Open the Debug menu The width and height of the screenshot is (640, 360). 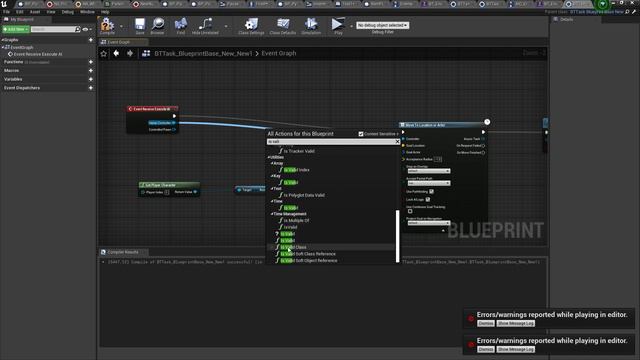pyautogui.click(x=67, y=12)
